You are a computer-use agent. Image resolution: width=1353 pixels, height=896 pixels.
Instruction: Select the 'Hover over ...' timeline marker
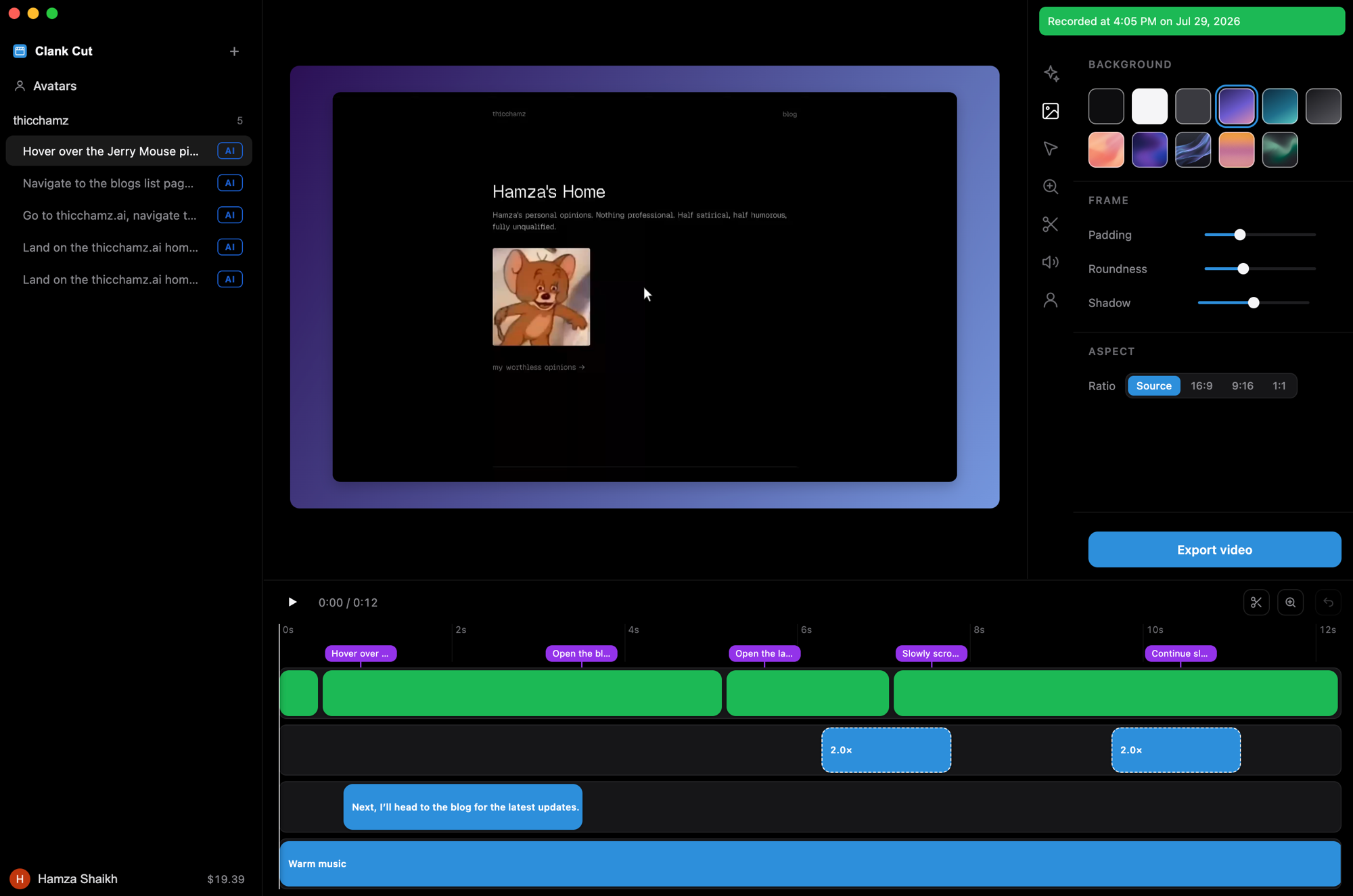pos(361,653)
